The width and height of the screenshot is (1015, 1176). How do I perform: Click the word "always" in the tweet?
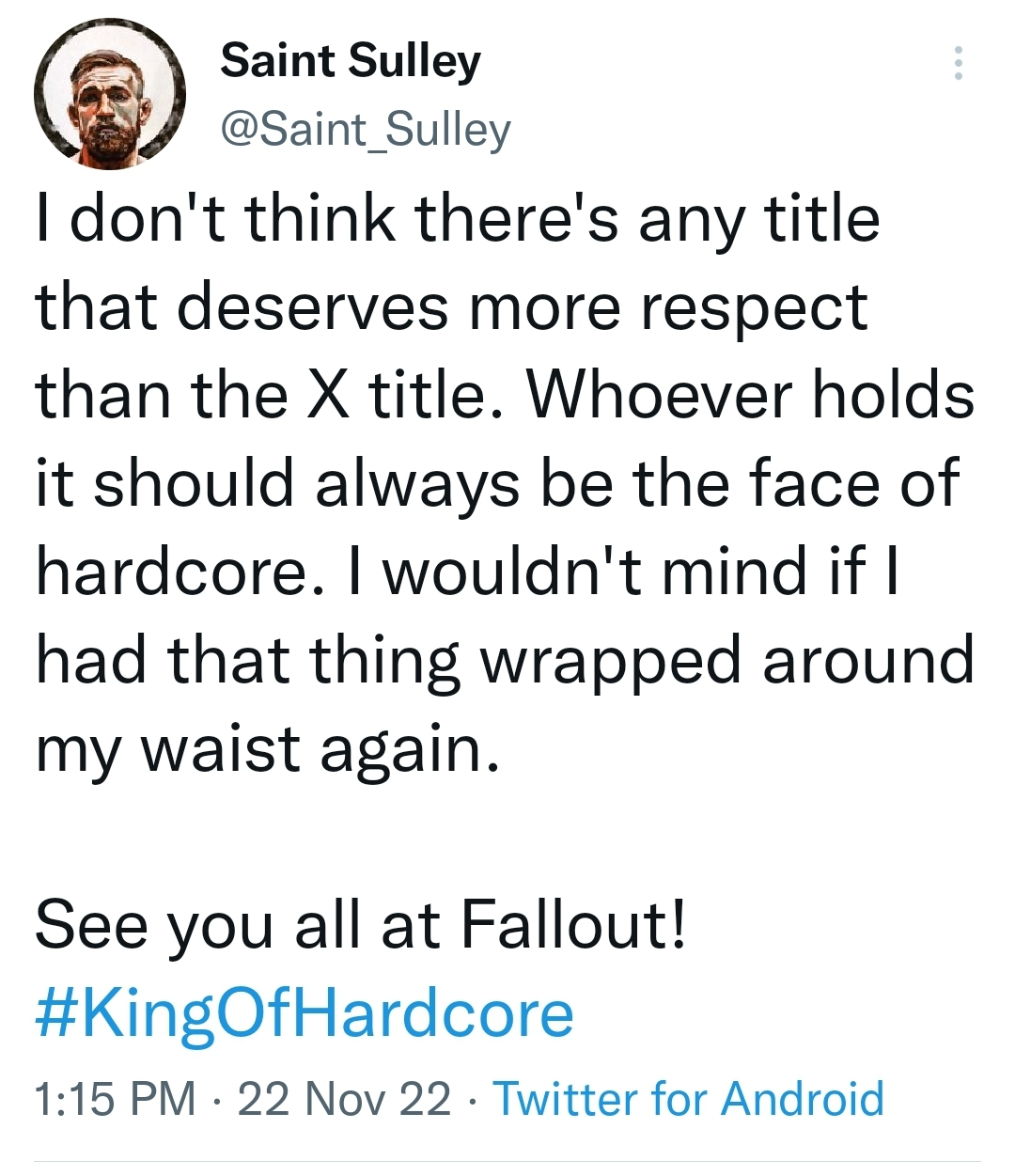(416, 483)
